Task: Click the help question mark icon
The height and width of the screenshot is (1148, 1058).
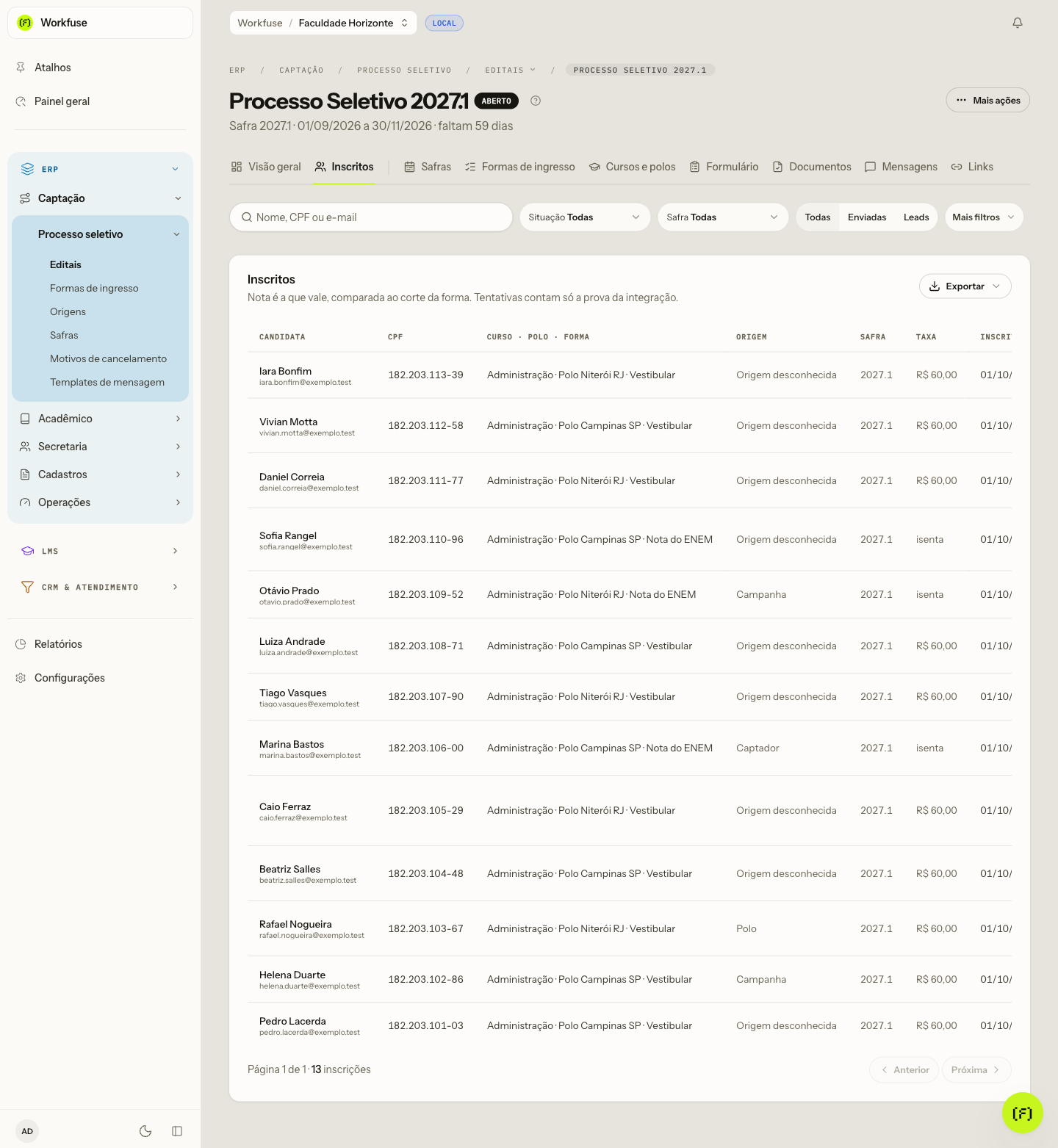Action: pos(536,101)
